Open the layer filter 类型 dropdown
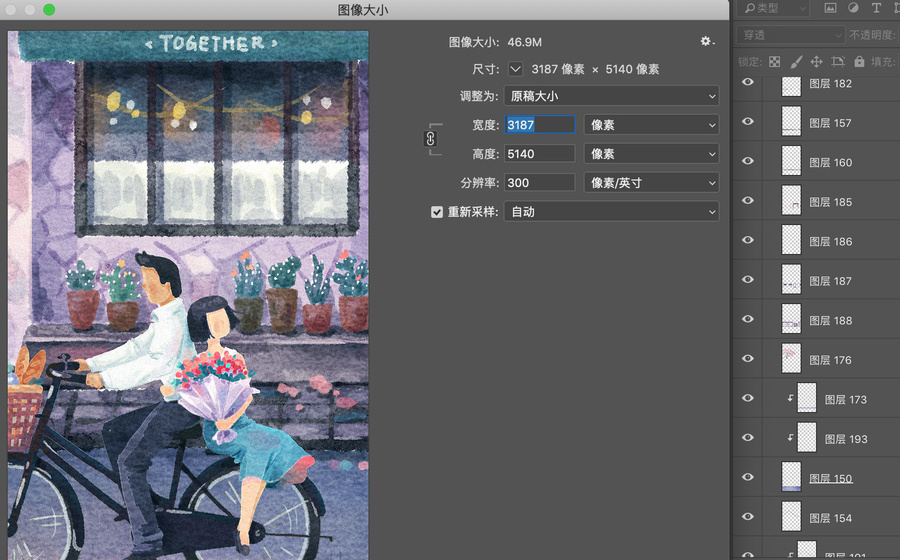 click(x=775, y=8)
